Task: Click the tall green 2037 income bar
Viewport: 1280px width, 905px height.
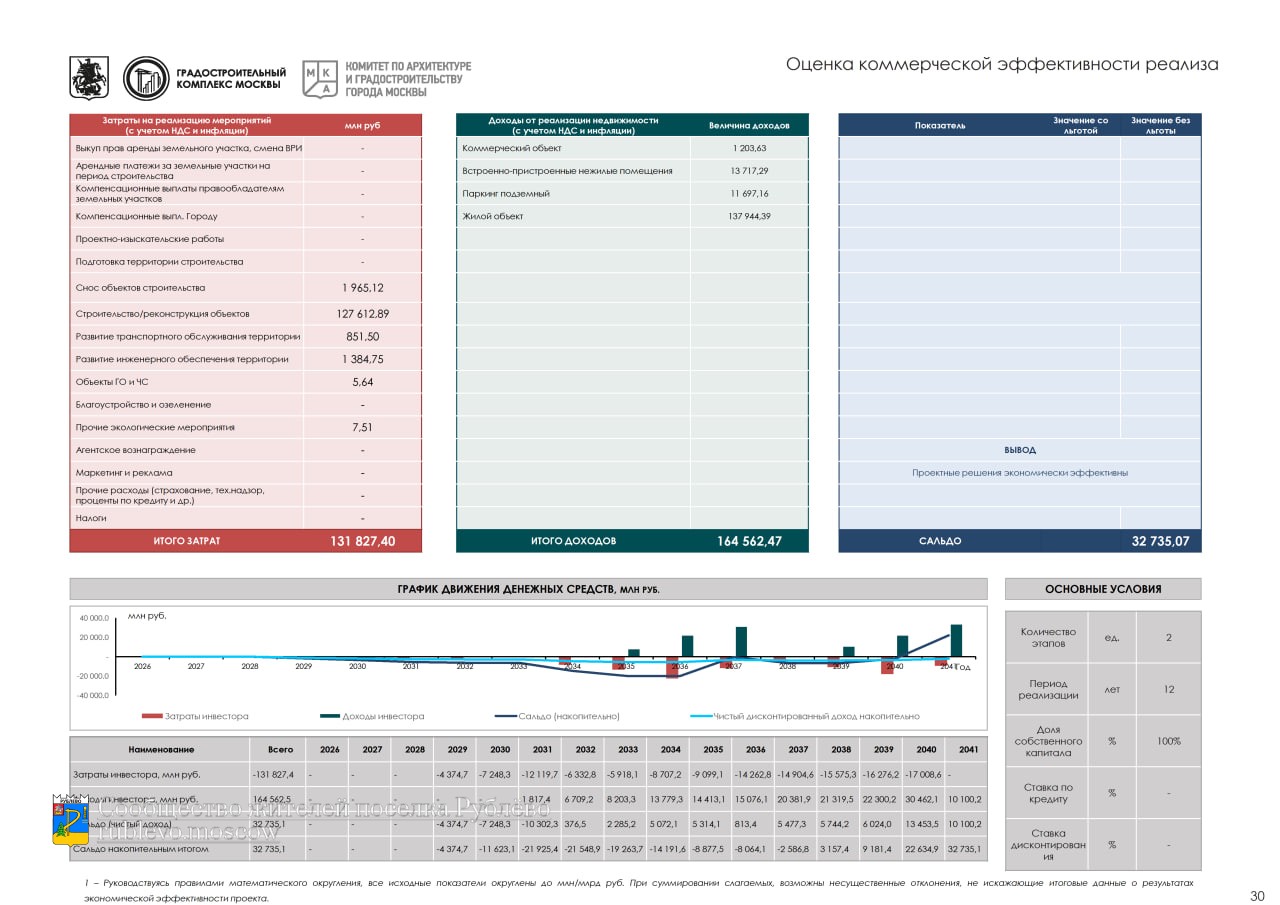Action: 741,641
